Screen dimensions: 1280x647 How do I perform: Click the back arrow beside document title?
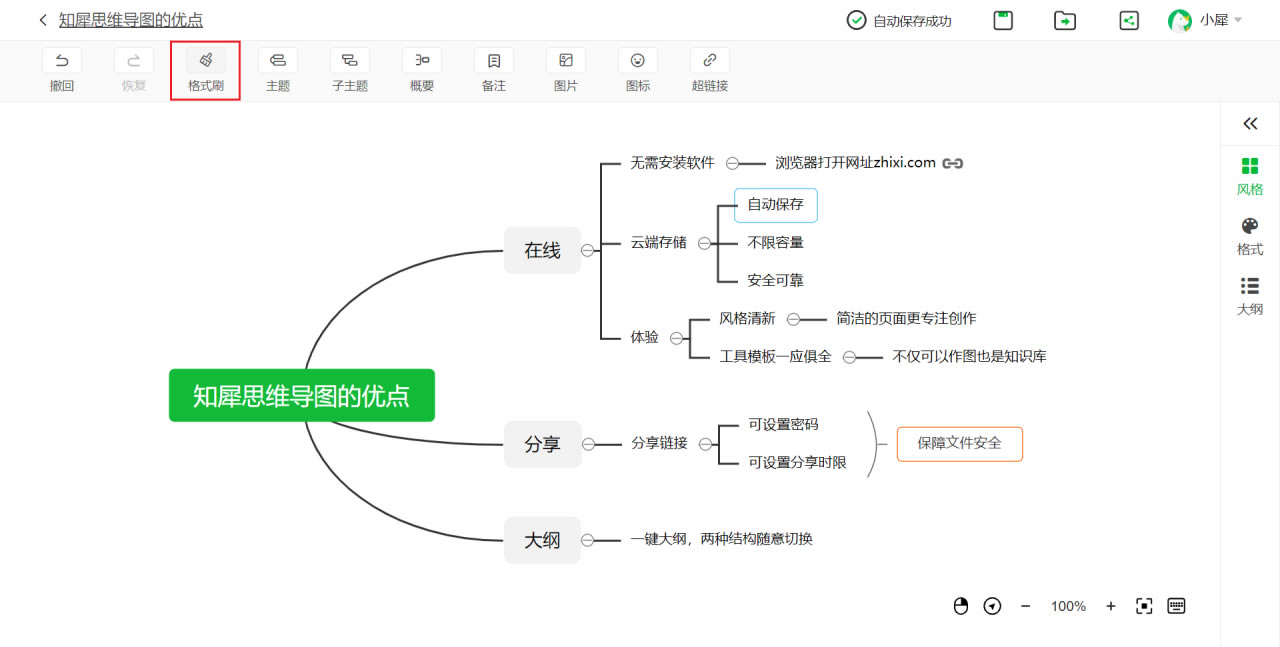(43, 20)
